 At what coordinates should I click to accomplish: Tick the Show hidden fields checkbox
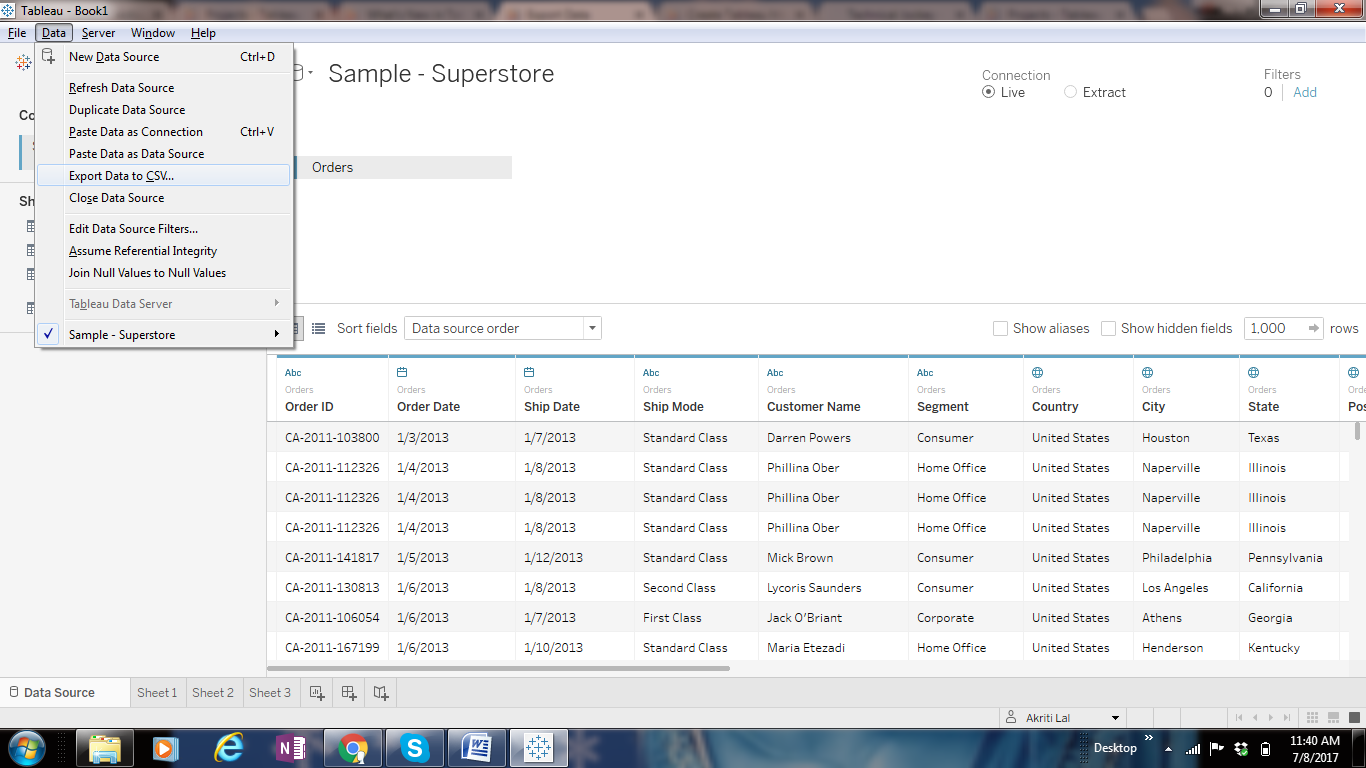click(1108, 328)
